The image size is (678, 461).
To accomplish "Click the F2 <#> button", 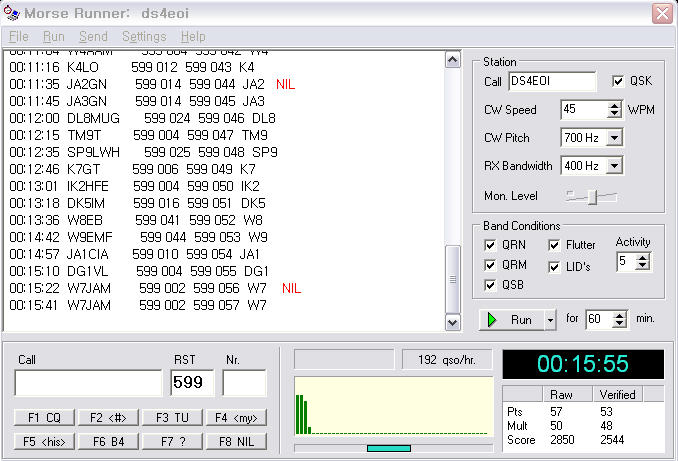I will click(x=108, y=418).
